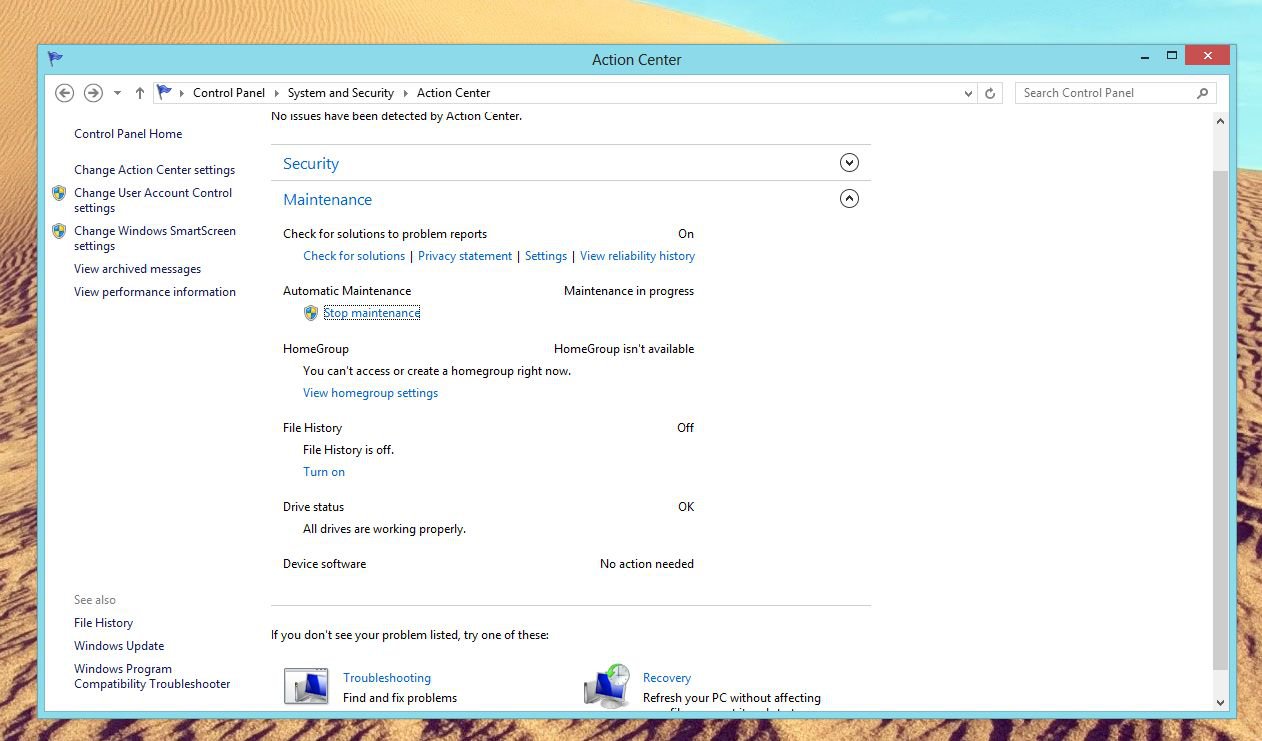Click Stop maintenance link

click(x=372, y=313)
